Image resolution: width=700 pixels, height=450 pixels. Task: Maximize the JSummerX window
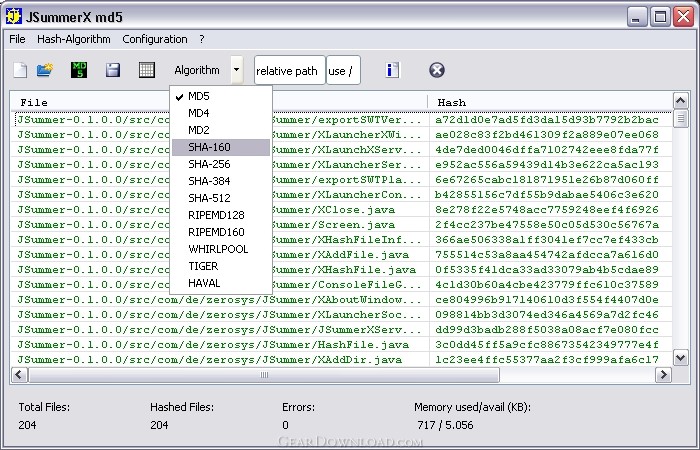[660, 17]
